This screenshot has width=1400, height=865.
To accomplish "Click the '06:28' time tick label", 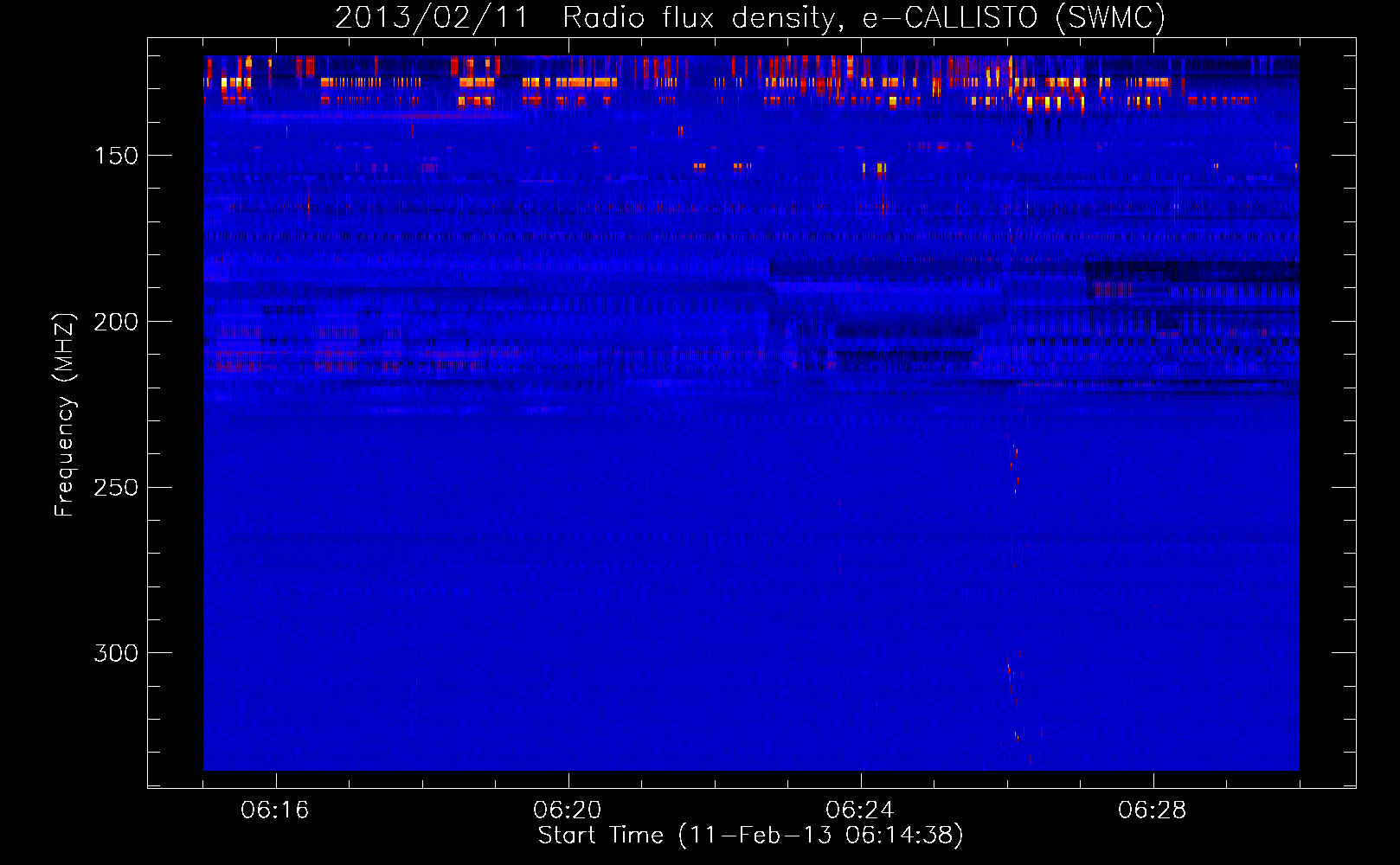I will pyautogui.click(x=1153, y=810).
